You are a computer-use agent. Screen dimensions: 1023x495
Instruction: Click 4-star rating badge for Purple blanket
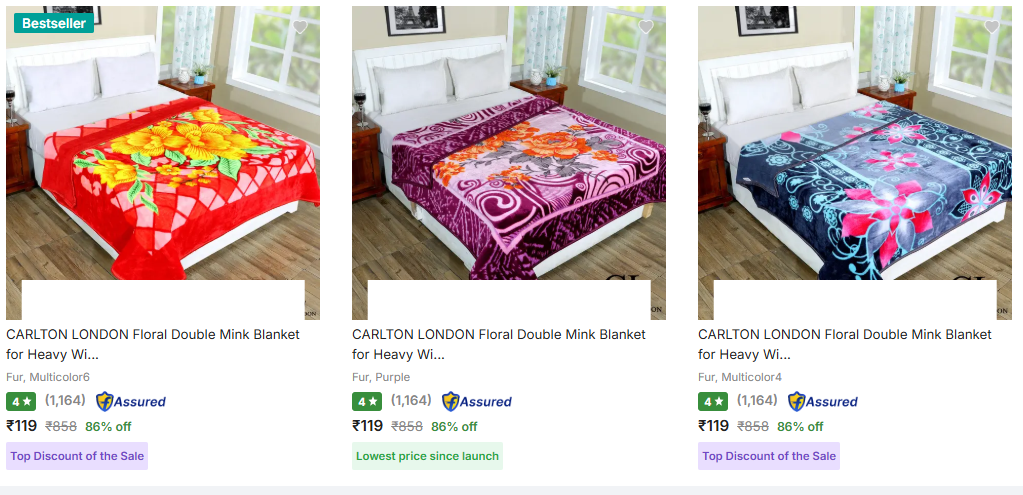coord(367,402)
